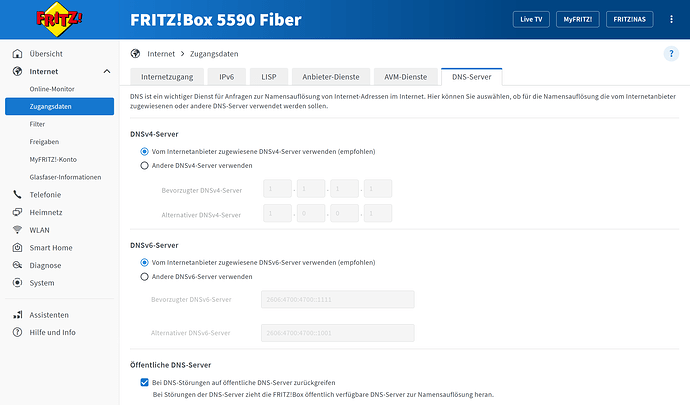
Task: Click the System icon
Action: pos(17,283)
